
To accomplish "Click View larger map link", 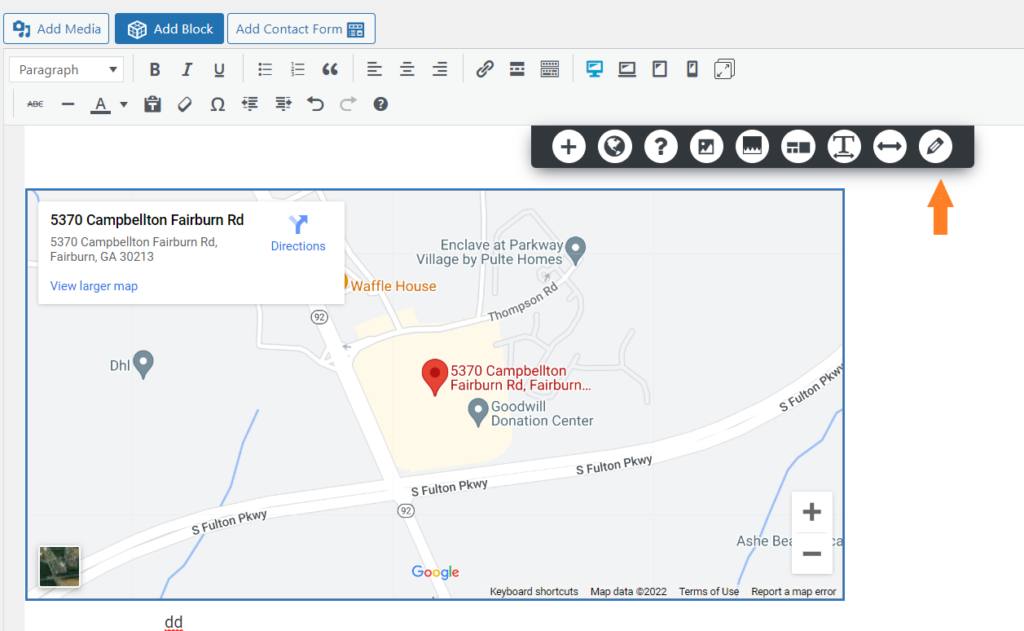I will 94,286.
